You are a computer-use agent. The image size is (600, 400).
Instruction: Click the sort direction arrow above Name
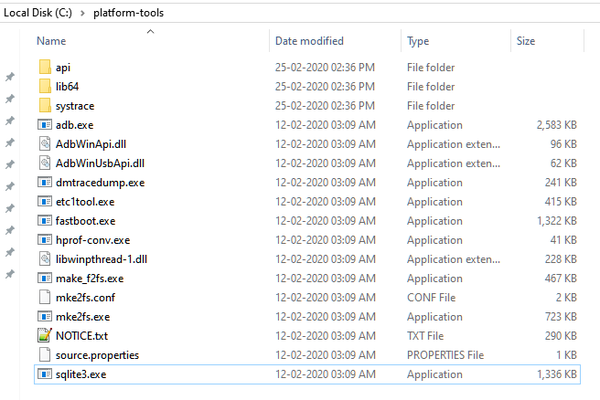(150, 31)
